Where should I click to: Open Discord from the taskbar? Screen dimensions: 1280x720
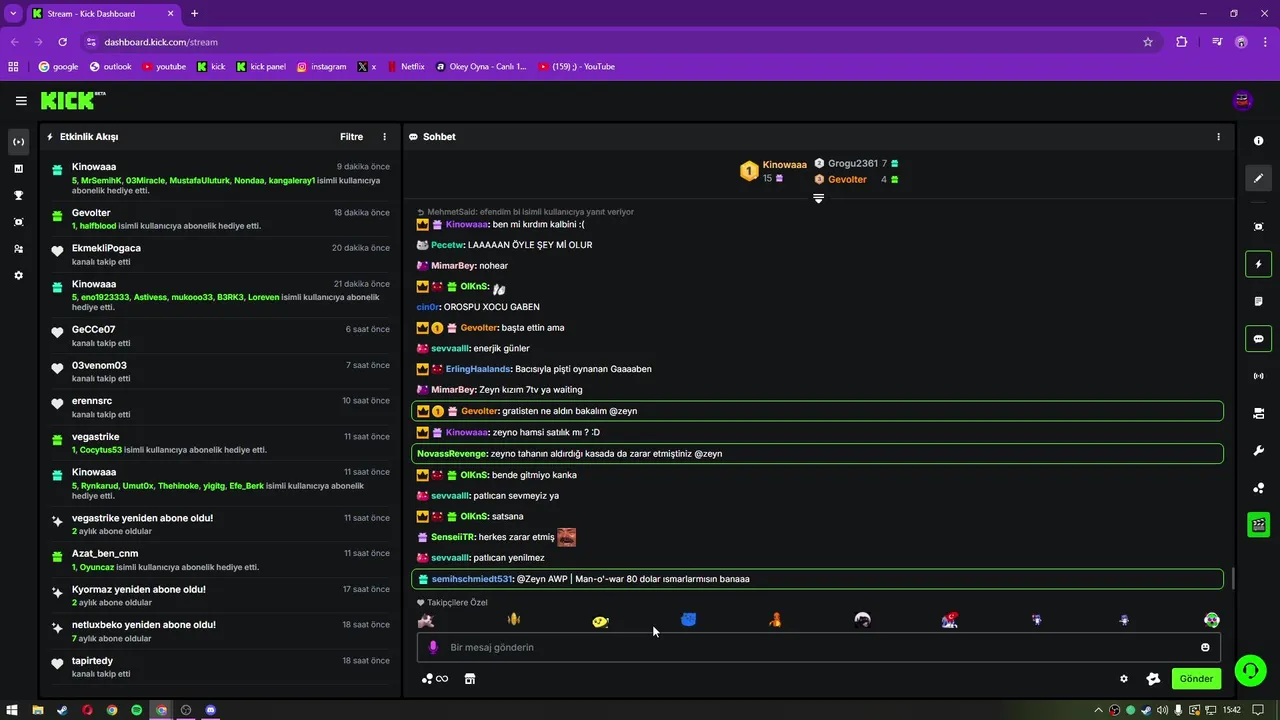210,710
